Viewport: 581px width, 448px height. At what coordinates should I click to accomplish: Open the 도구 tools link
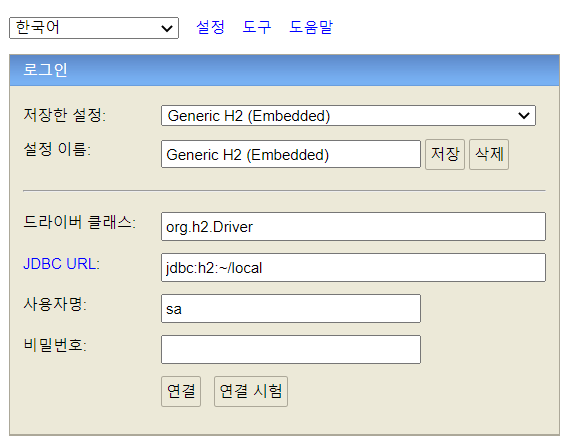click(x=257, y=27)
